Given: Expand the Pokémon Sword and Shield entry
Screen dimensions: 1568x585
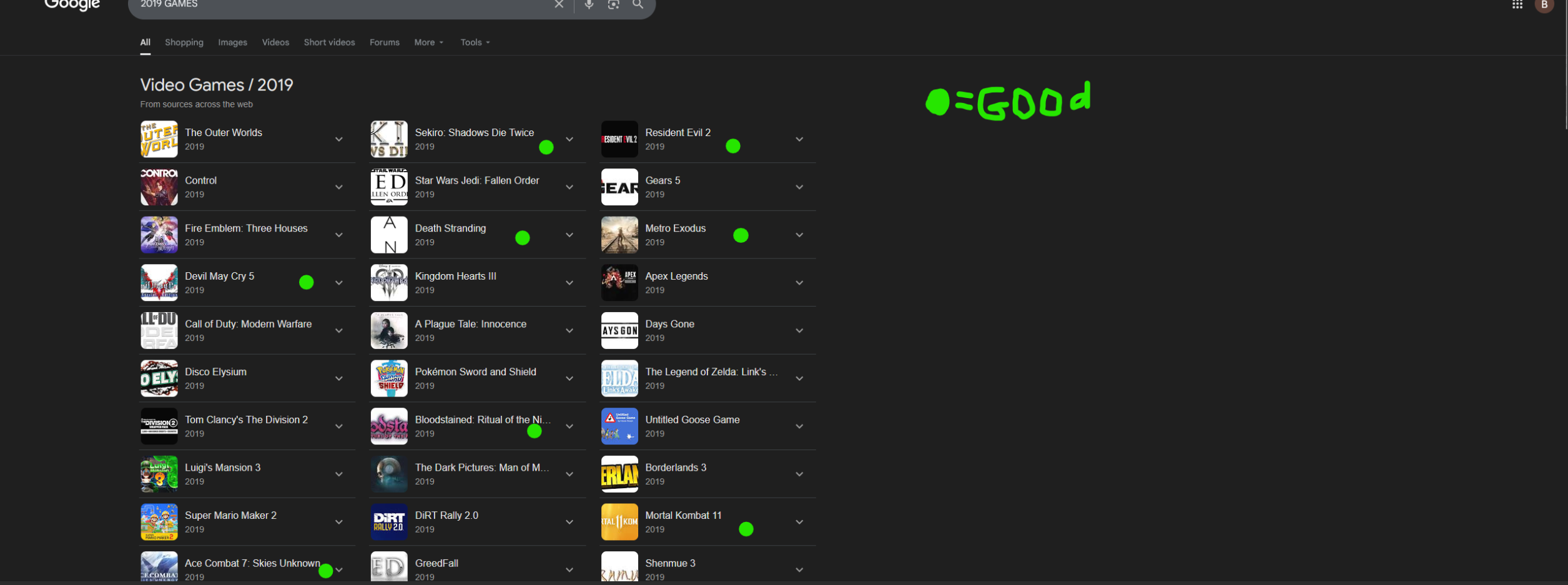Looking at the screenshot, I should click(x=570, y=379).
